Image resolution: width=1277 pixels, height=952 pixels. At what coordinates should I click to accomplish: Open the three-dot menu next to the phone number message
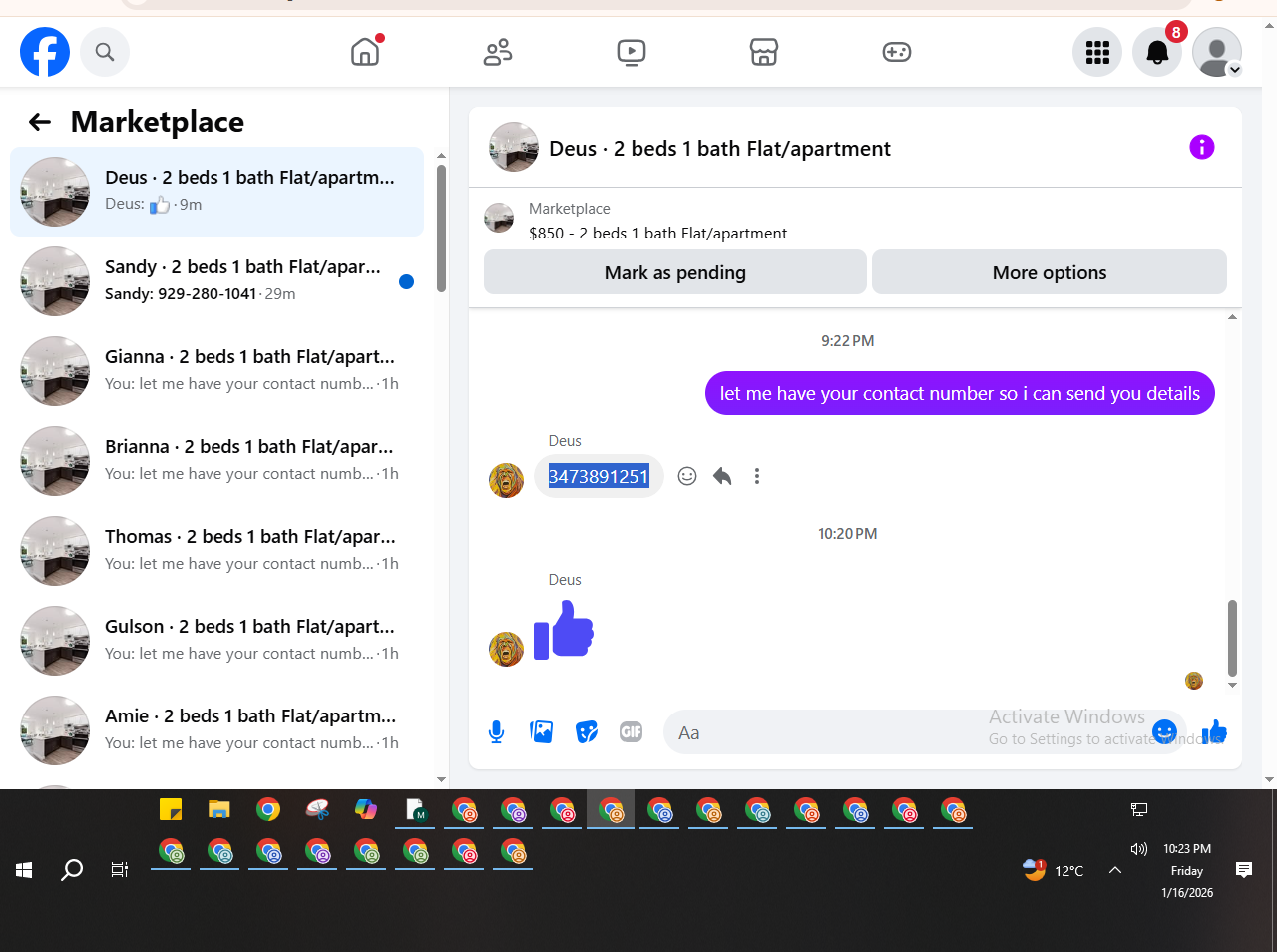point(757,476)
